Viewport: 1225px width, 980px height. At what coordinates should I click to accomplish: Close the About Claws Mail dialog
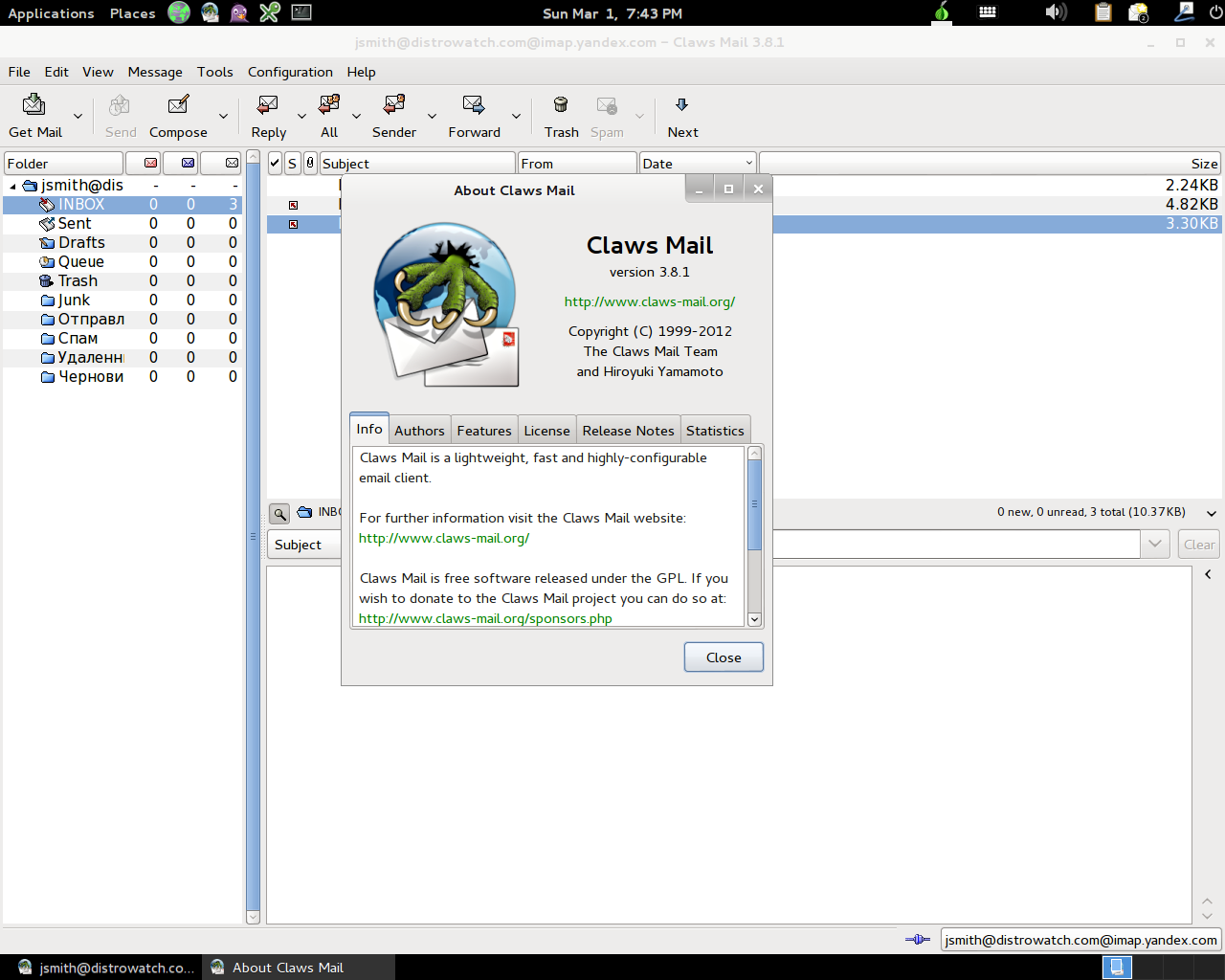tap(724, 657)
